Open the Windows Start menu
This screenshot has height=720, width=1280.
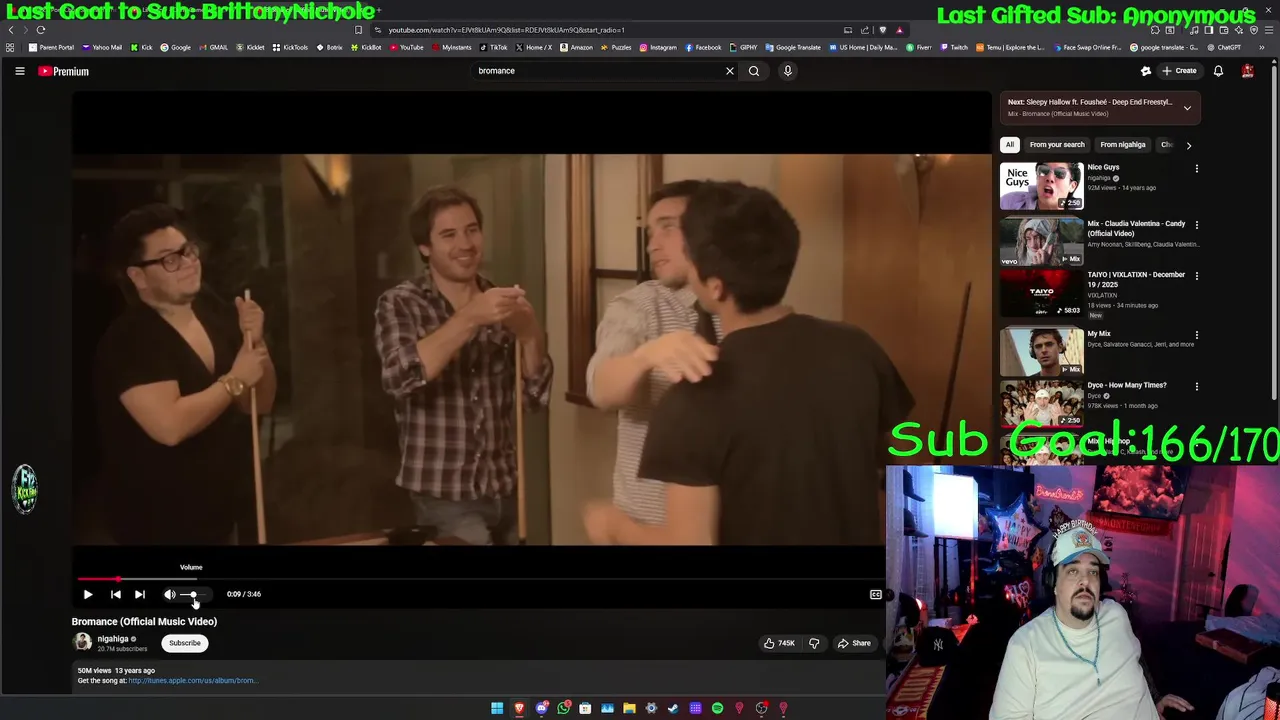click(497, 708)
